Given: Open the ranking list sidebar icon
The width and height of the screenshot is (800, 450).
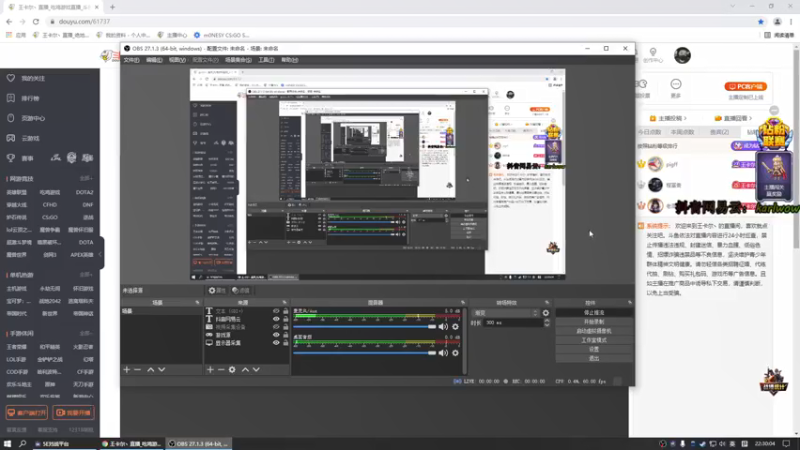Looking at the screenshot, I should (11, 98).
